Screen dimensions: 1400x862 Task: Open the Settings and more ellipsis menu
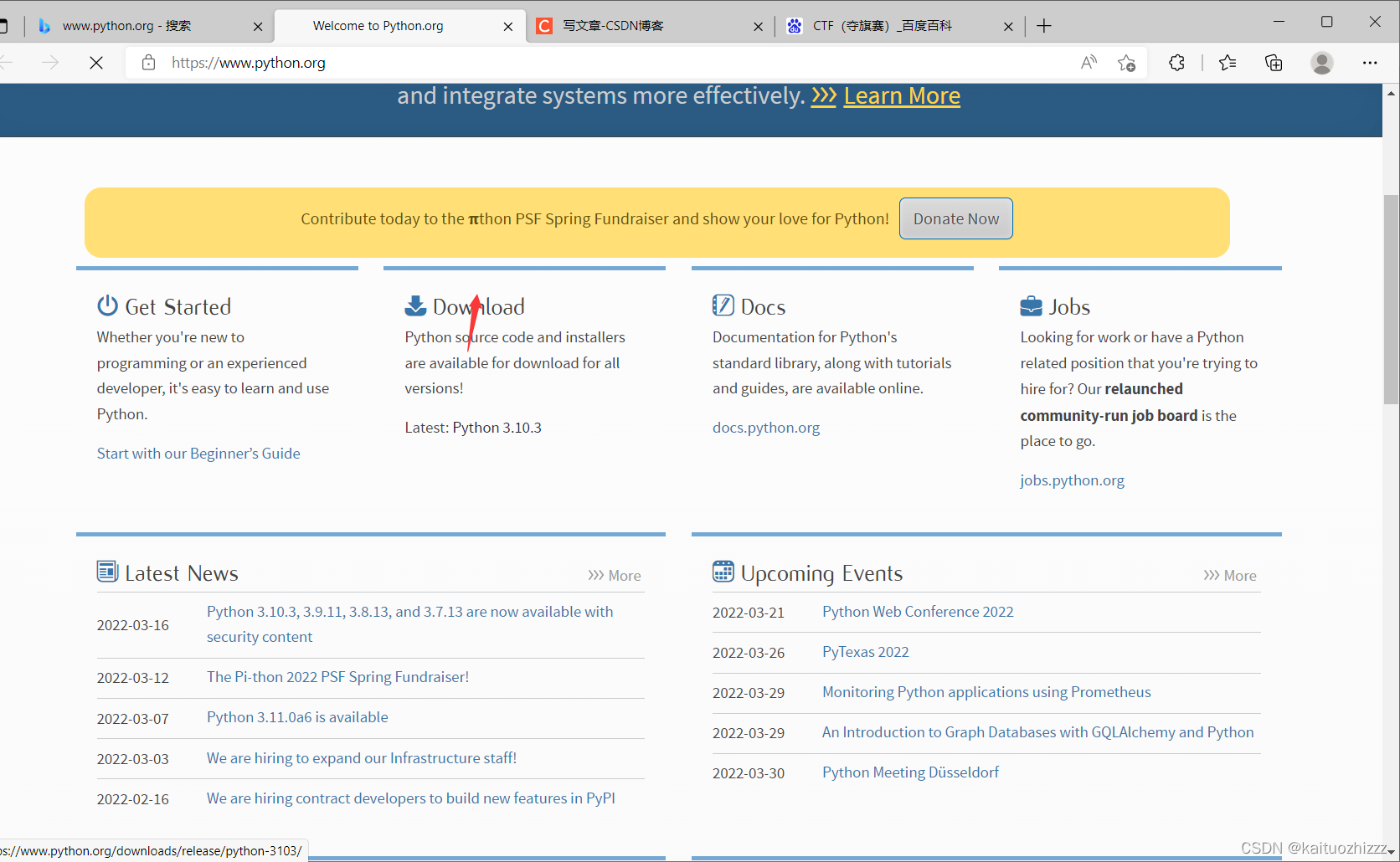click(1370, 63)
